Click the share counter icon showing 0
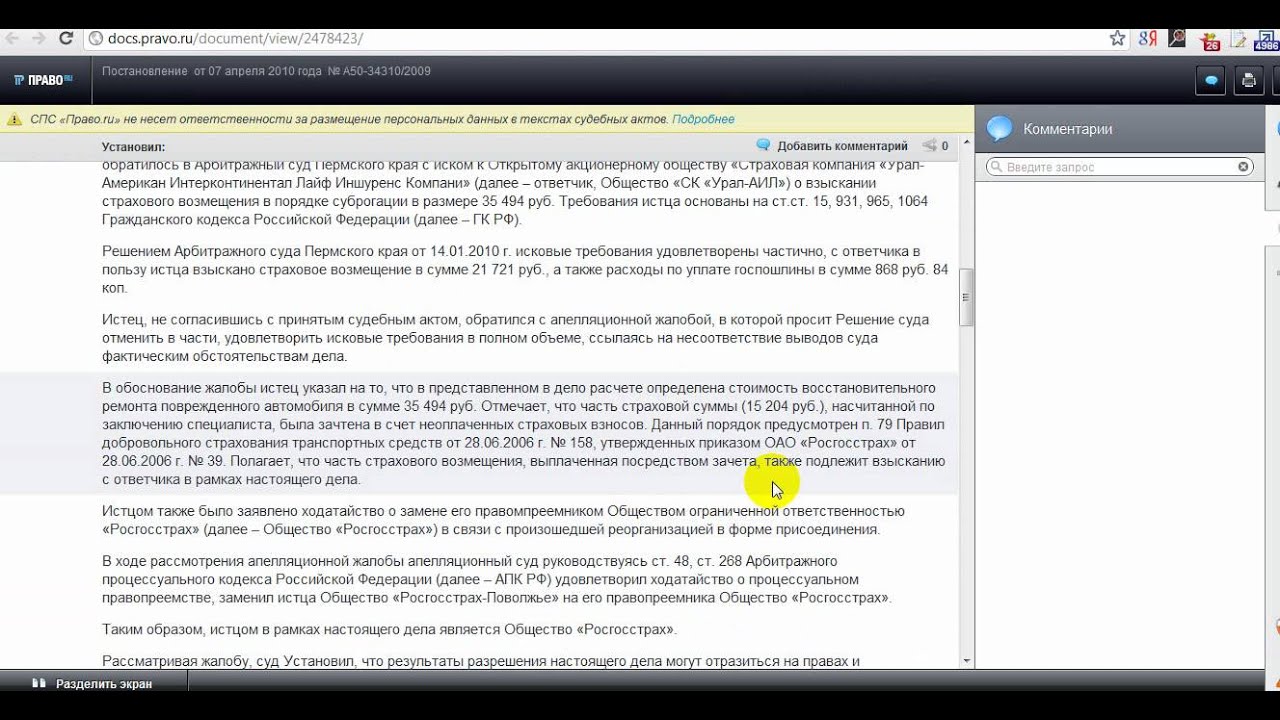 click(935, 146)
